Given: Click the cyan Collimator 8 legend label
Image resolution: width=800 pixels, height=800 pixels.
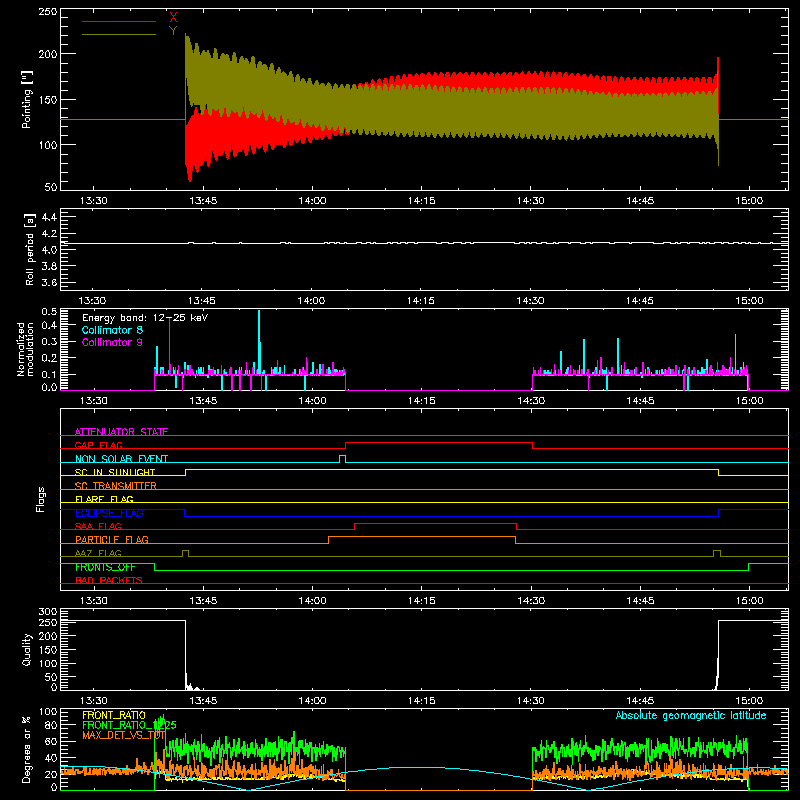Looking at the screenshot, I should point(112,330).
